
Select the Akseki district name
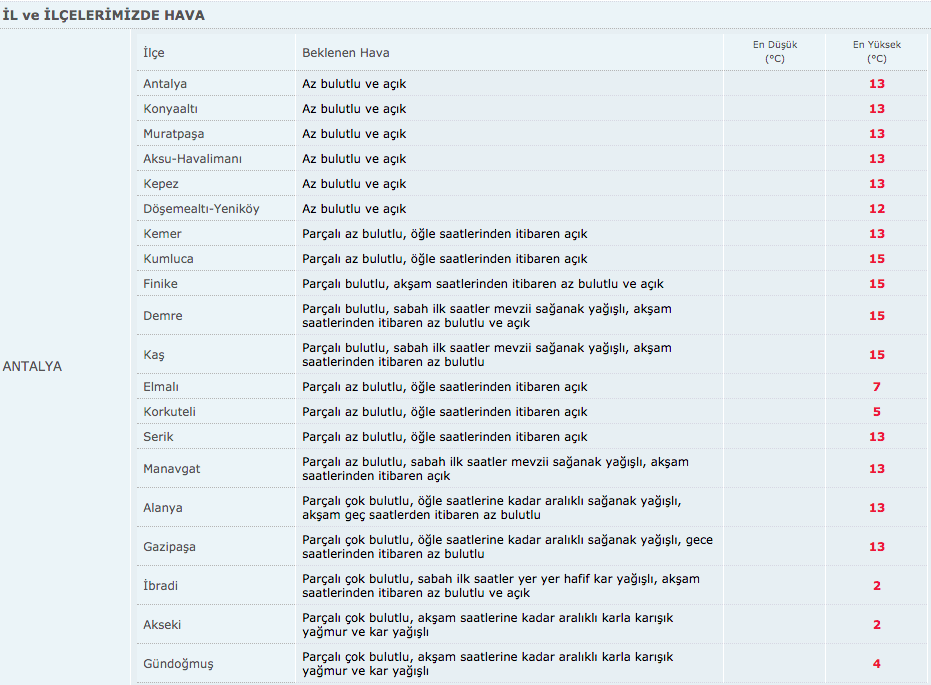coord(162,624)
